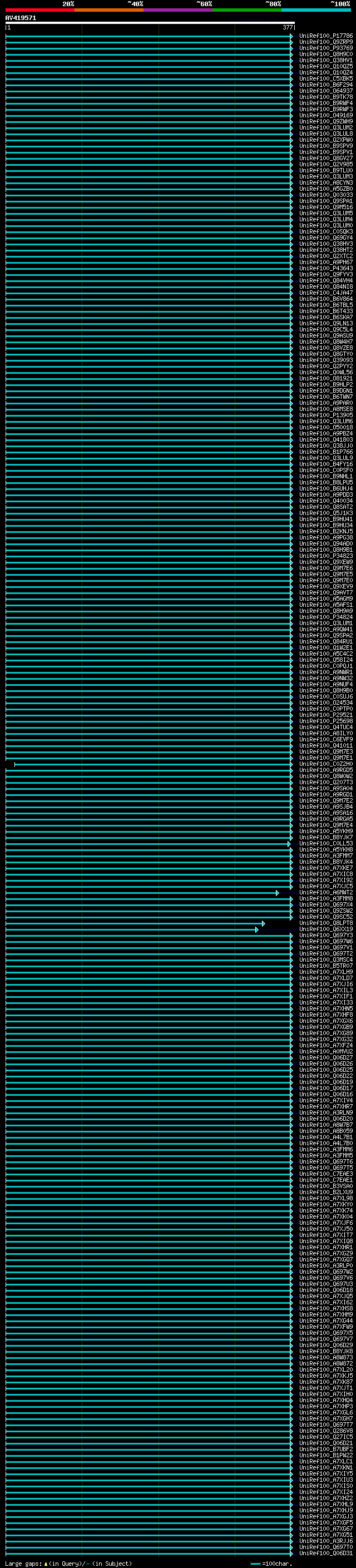The width and height of the screenshot is (356, 1568).
Task: Click the UniRef100_A3RJJ6 hit label
Action: tap(326, 1542)
